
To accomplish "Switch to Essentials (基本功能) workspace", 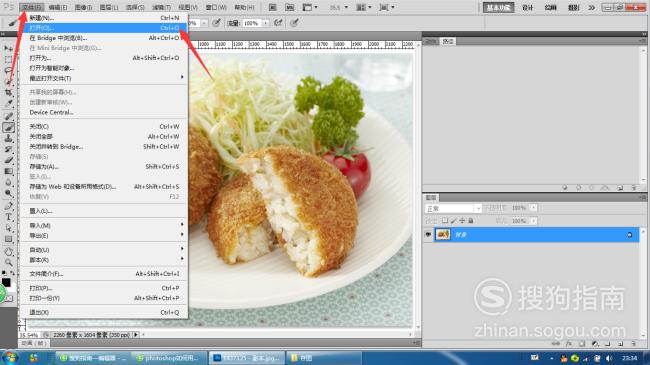I will tap(498, 7).
